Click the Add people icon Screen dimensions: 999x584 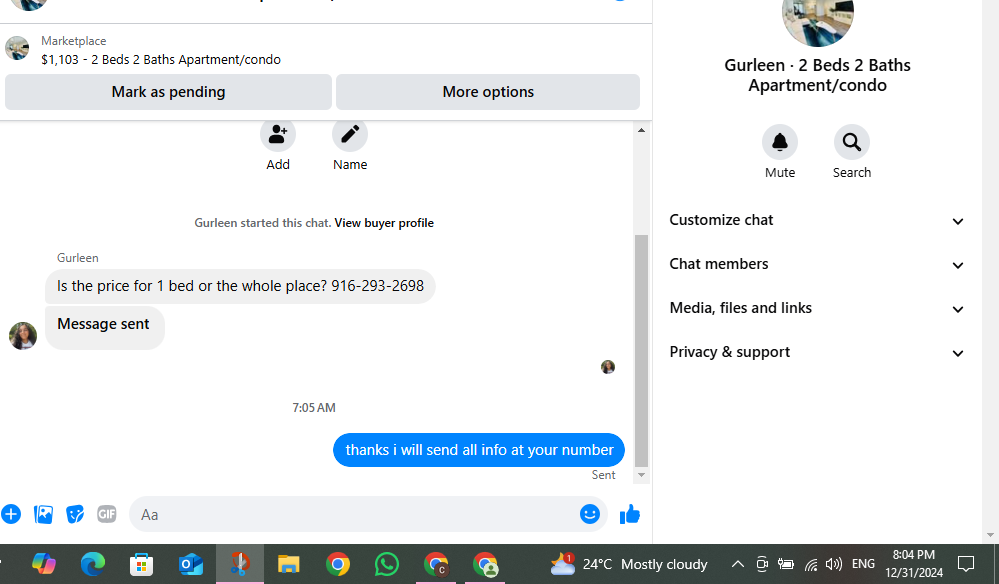point(278,134)
